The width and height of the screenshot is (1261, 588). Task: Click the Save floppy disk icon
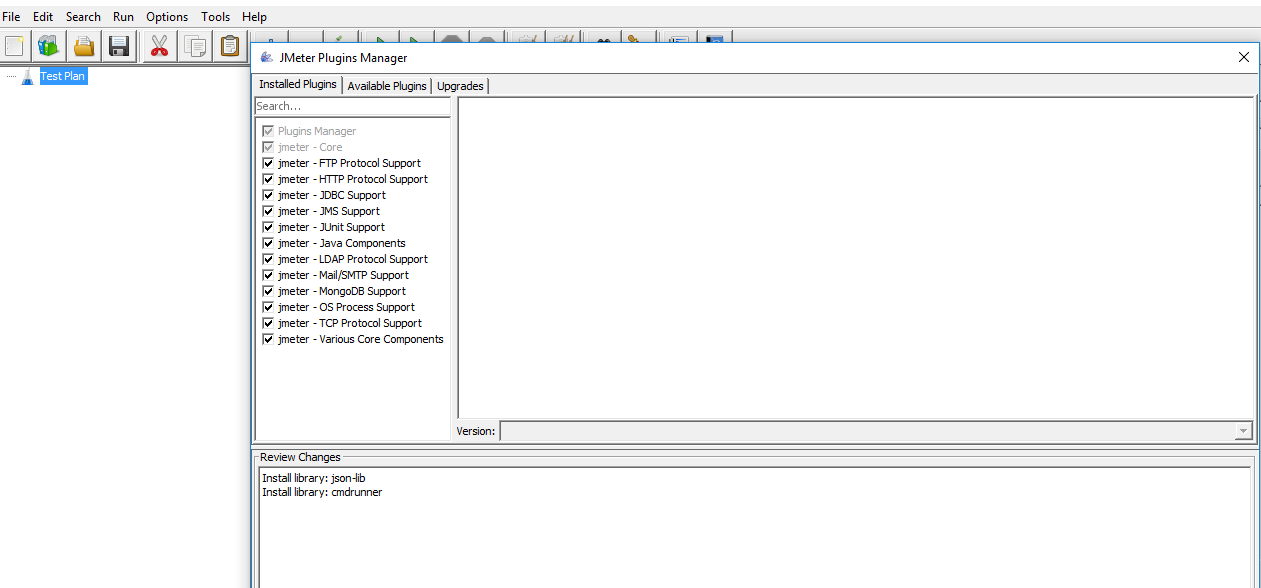click(x=120, y=46)
